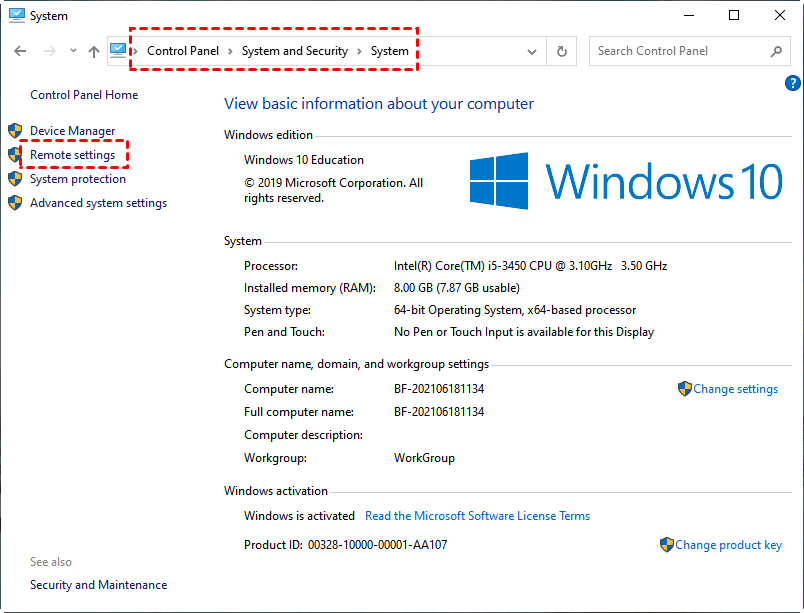
Task: Open Read the Microsoft Software License Terms
Action: click(477, 516)
